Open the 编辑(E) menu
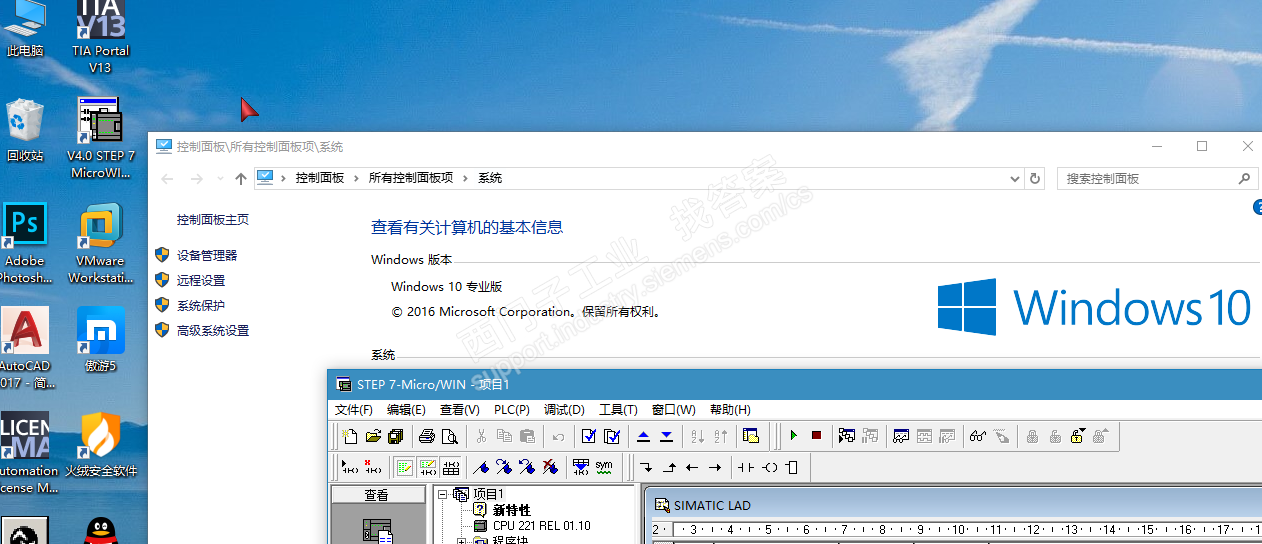 406,410
